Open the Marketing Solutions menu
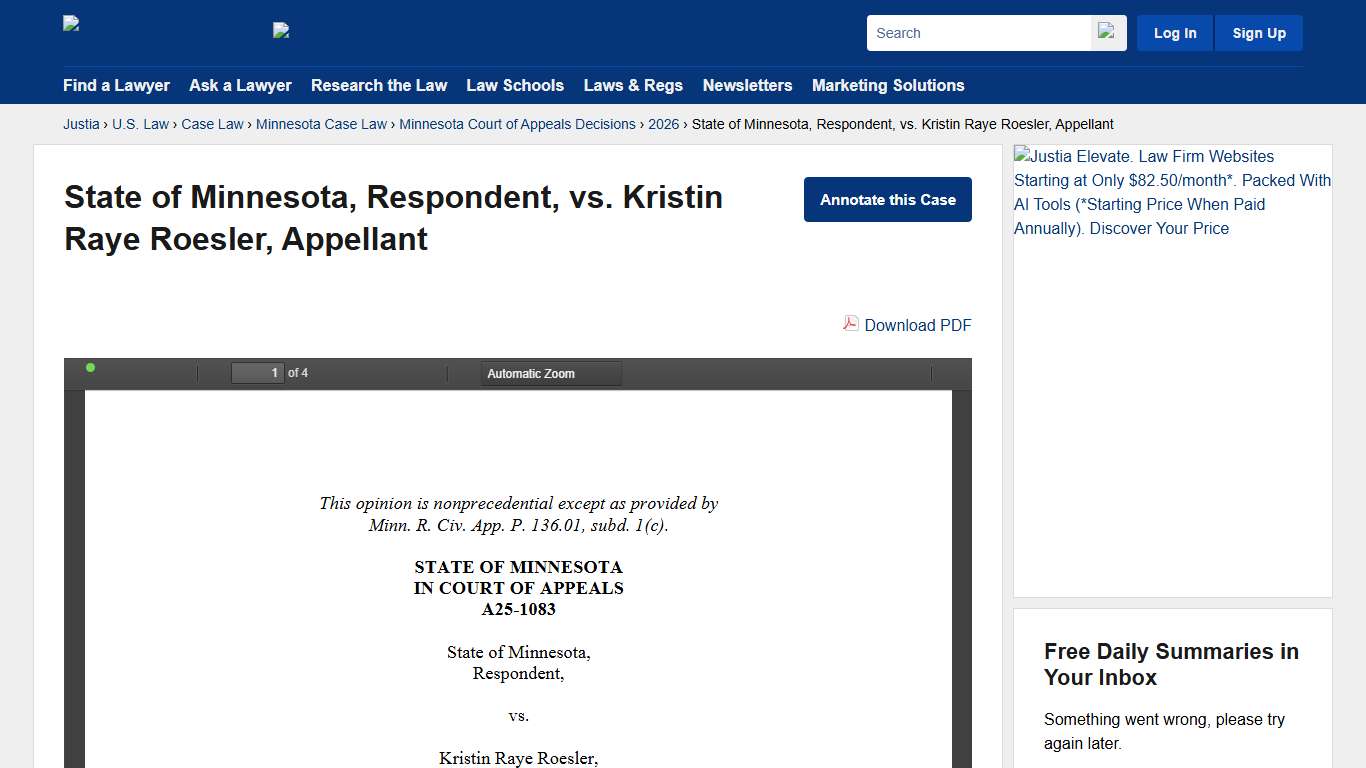1366x768 pixels. coord(888,86)
